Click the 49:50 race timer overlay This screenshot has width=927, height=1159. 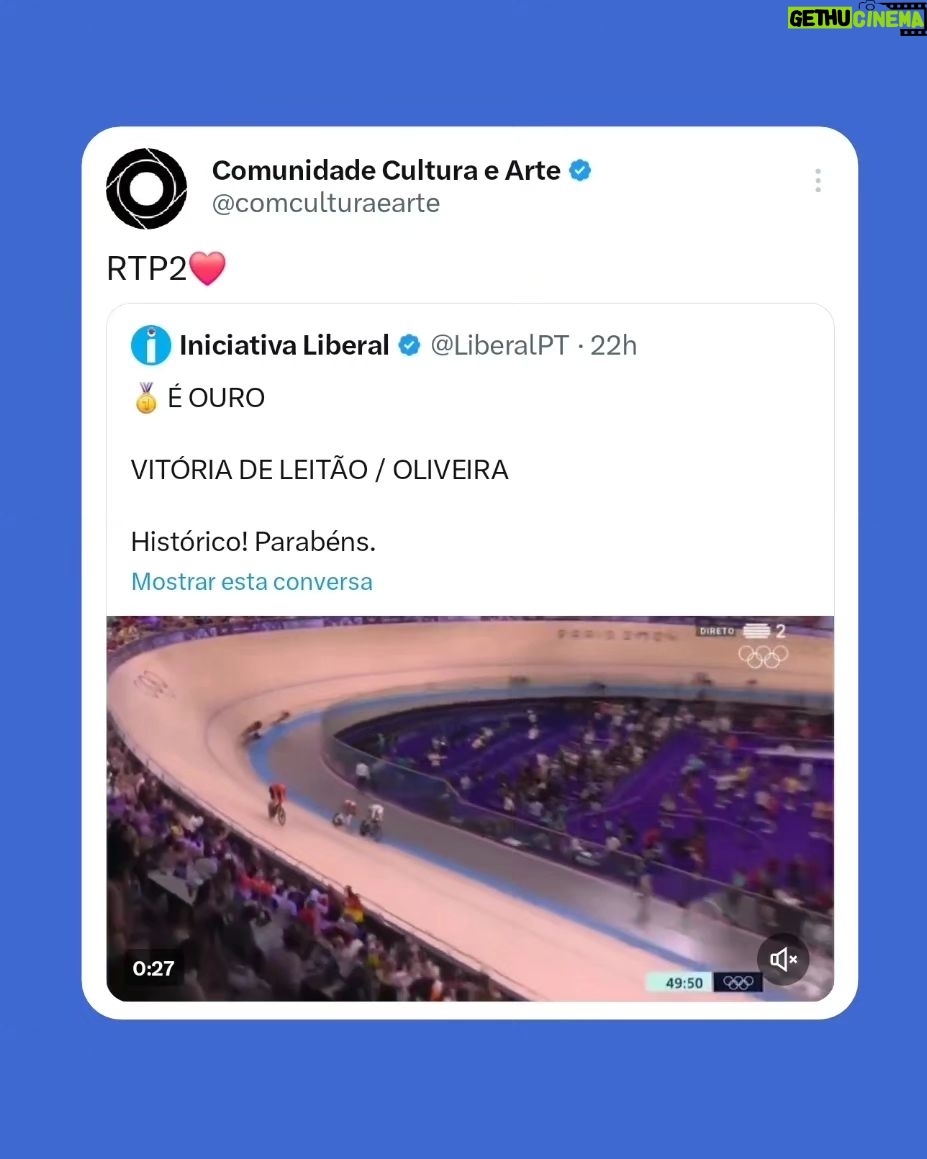click(x=684, y=982)
